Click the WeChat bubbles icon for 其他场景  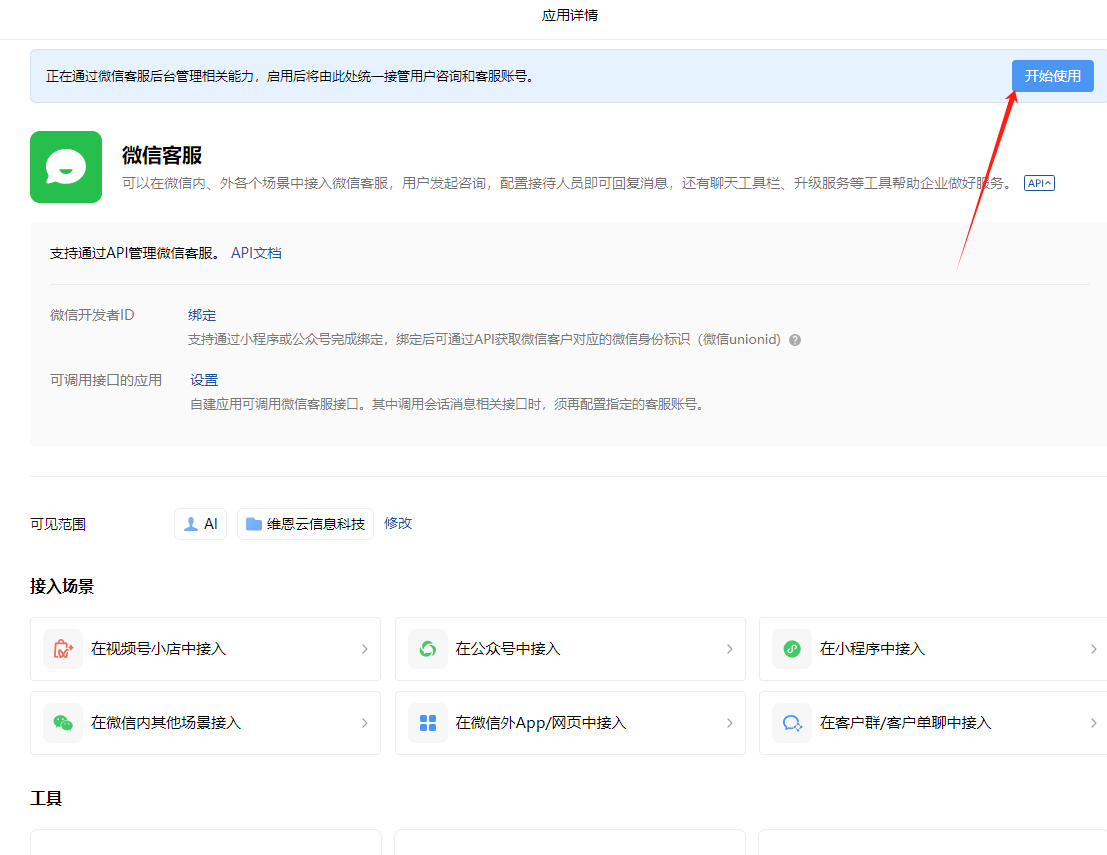click(x=63, y=723)
